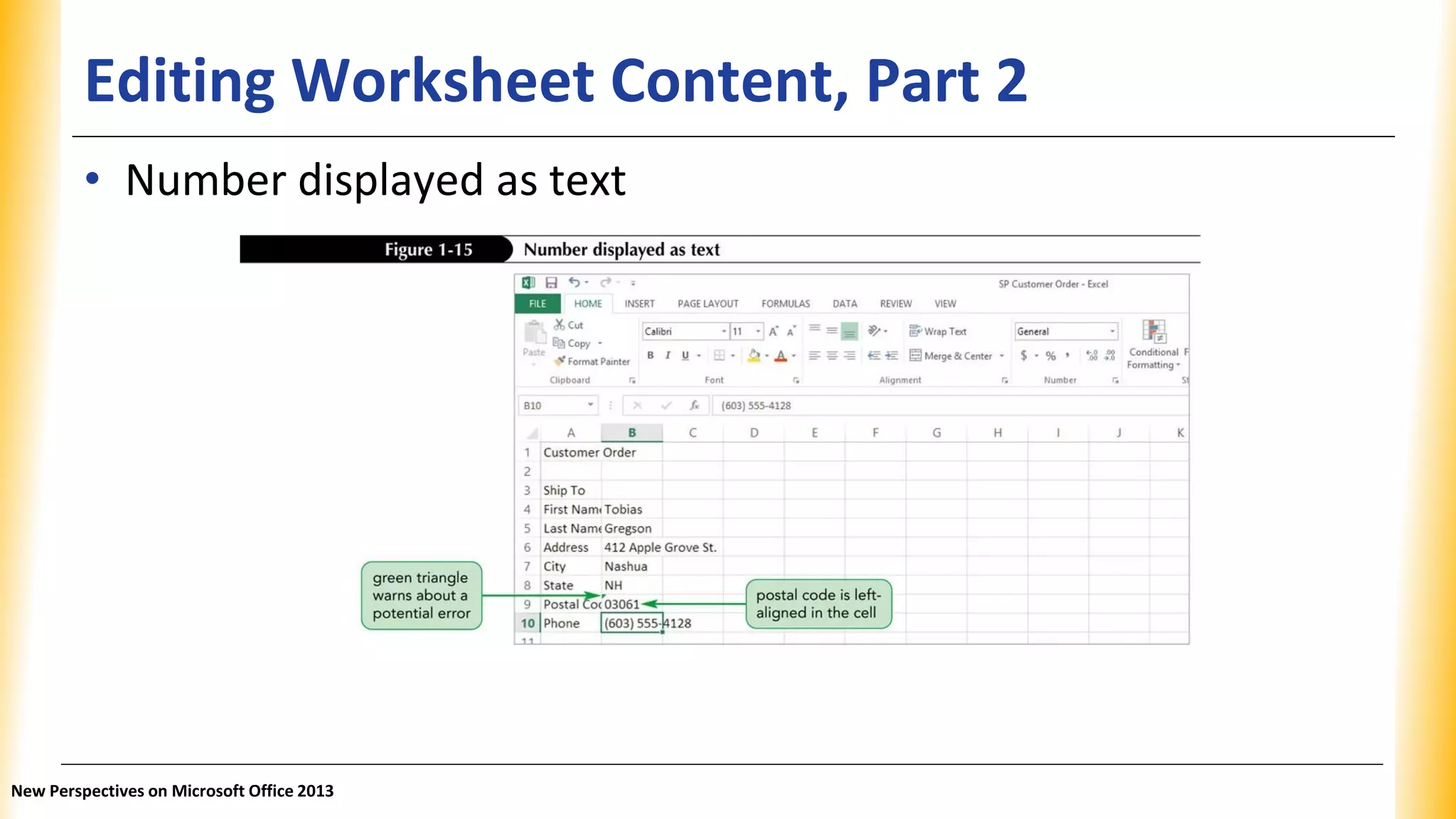Decrease font size with small A icon
The width and height of the screenshot is (1456, 819).
791,331
